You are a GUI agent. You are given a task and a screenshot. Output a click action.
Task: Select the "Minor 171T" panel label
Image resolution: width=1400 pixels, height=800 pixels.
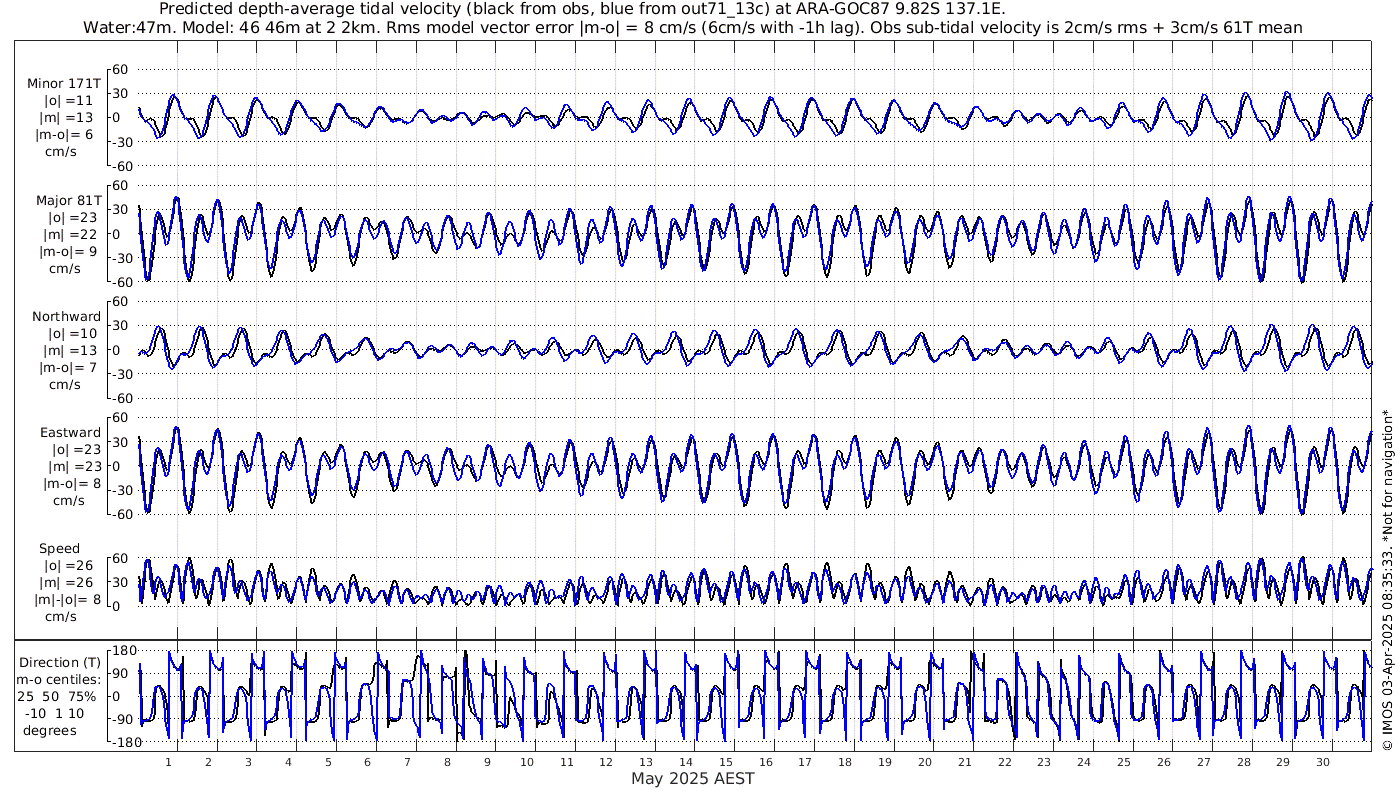point(65,83)
